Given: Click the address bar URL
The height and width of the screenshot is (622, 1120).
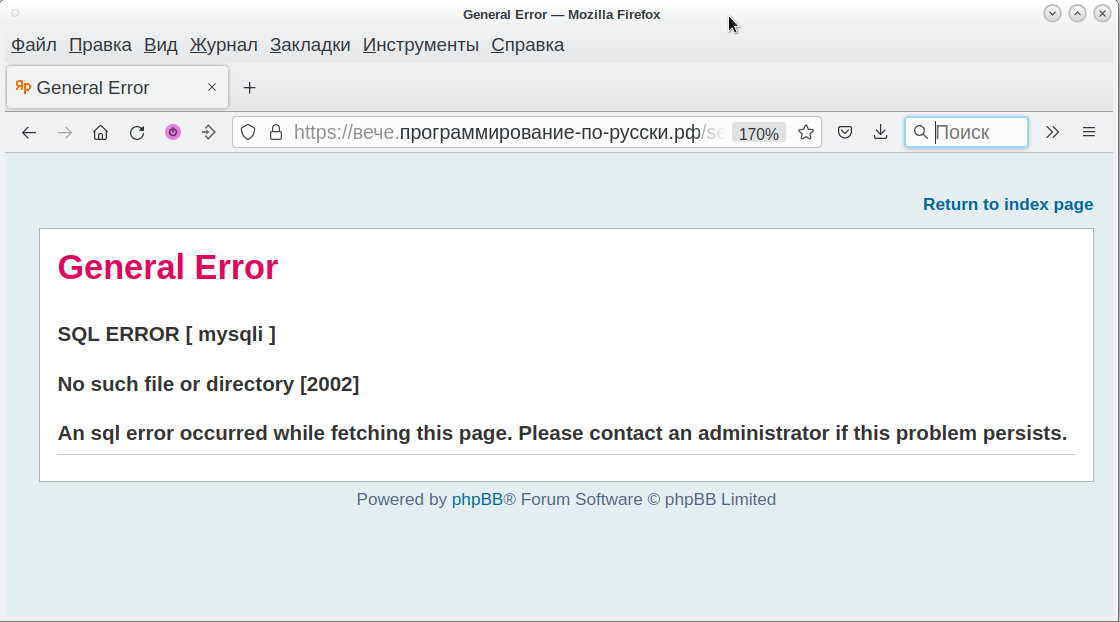Looking at the screenshot, I should 509,132.
